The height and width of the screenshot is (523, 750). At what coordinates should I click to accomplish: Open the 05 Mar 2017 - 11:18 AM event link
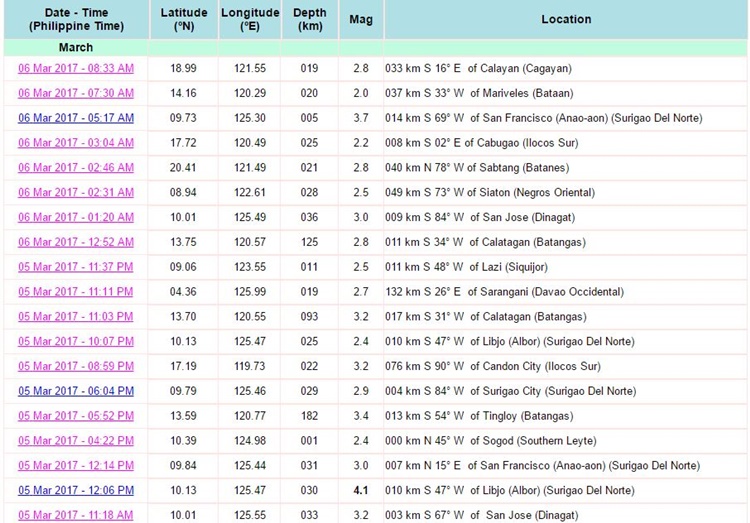click(76, 516)
